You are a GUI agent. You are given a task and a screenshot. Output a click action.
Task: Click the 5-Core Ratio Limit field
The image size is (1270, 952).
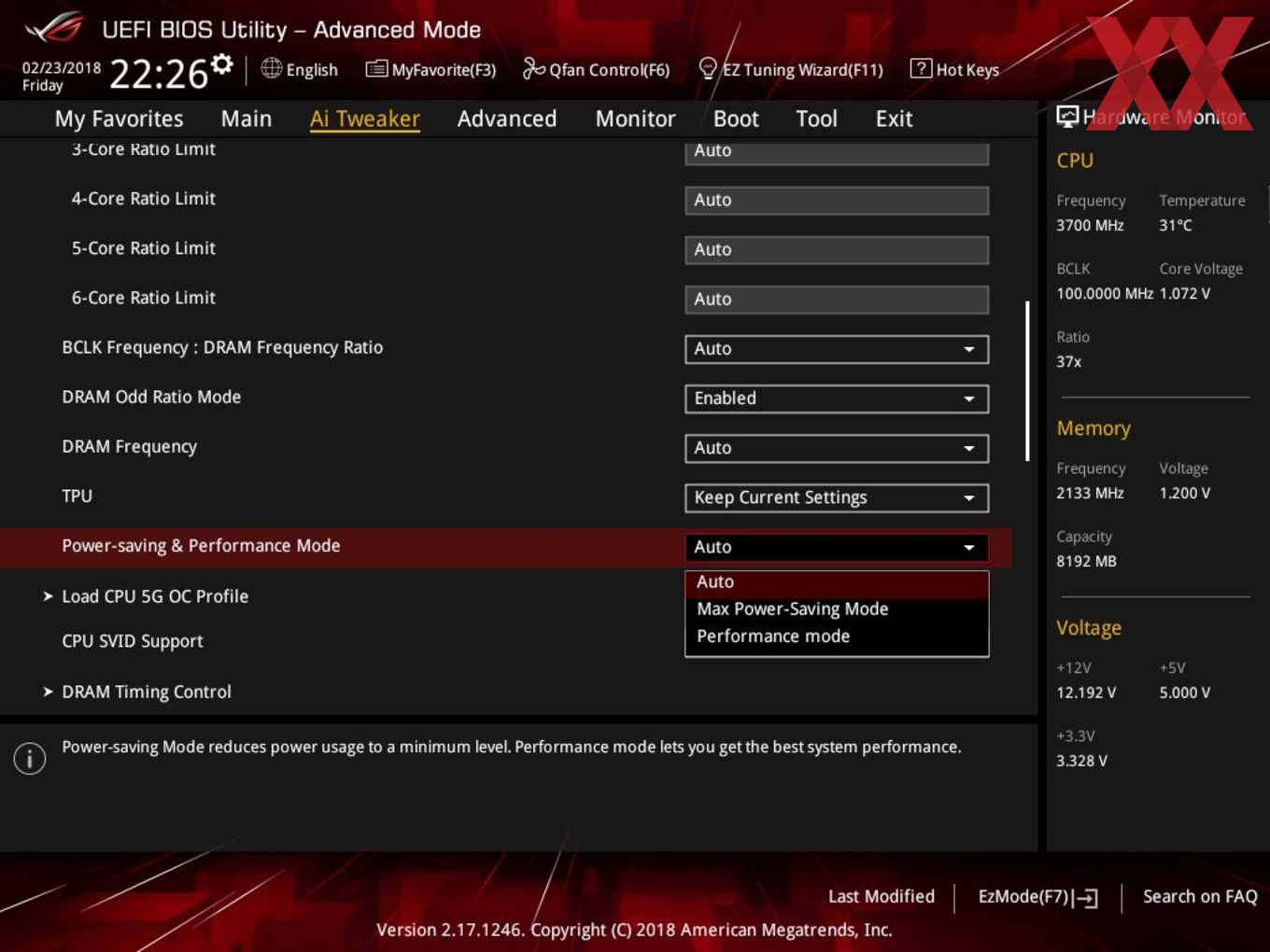[x=837, y=249]
